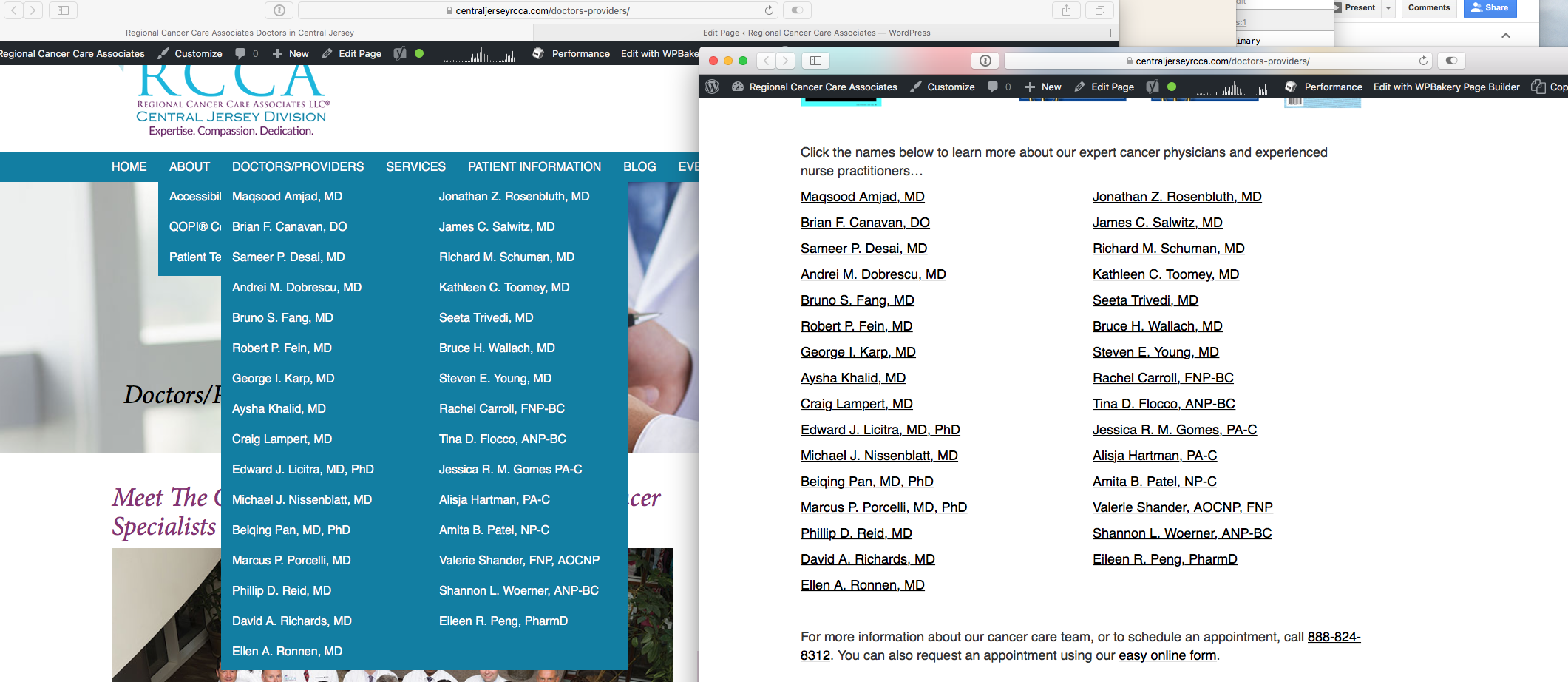Open Yoast SEO icon in rear window admin bar
This screenshot has height=682, width=1568.
(400, 53)
